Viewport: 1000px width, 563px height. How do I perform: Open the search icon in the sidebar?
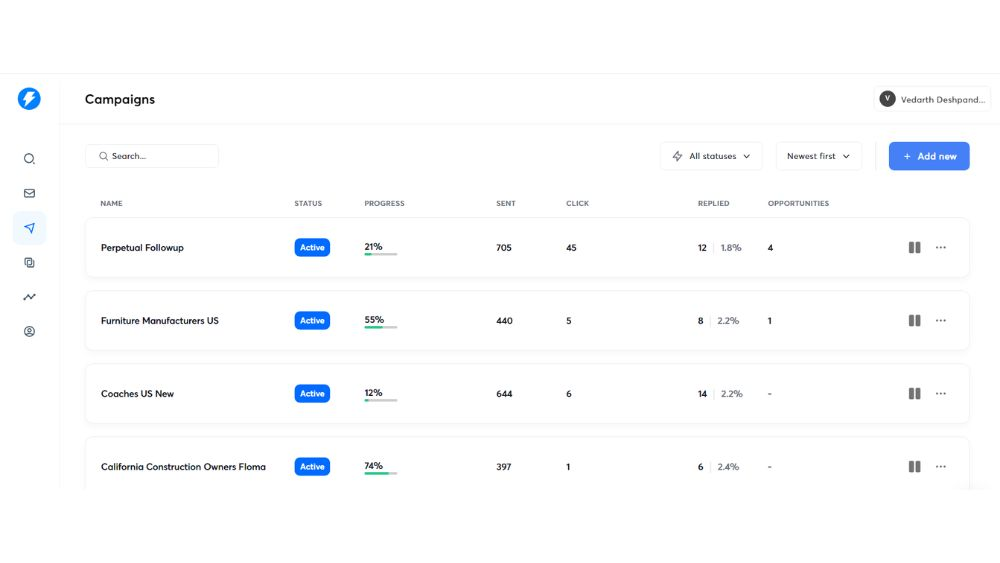point(29,158)
